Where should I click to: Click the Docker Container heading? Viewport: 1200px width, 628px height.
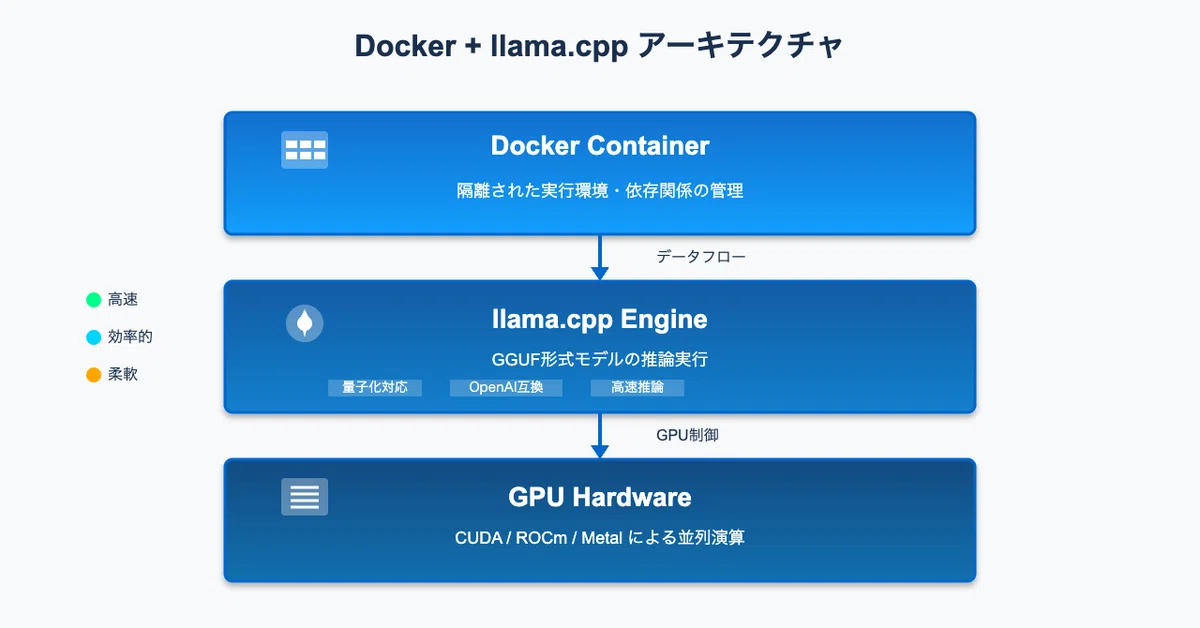pos(600,146)
